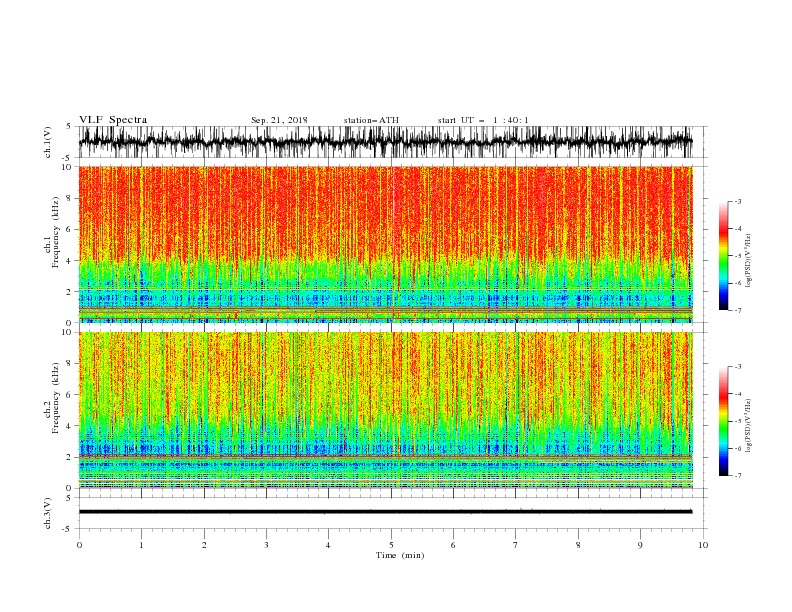Image resolution: width=792 pixels, height=612 pixels.
Task: Select the date text "Sep. 21, 2018"
Action: 279,120
